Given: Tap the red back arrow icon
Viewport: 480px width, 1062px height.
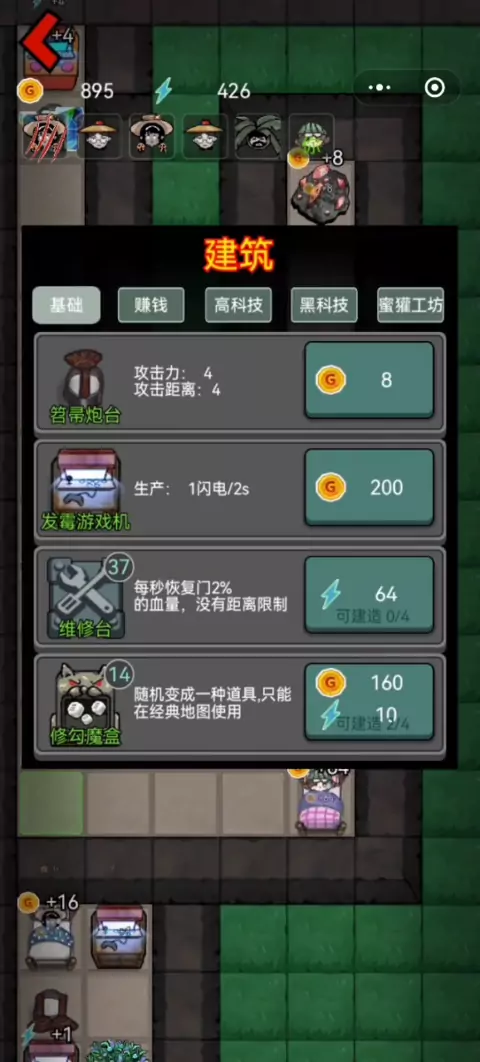Looking at the screenshot, I should pyautogui.click(x=39, y=41).
